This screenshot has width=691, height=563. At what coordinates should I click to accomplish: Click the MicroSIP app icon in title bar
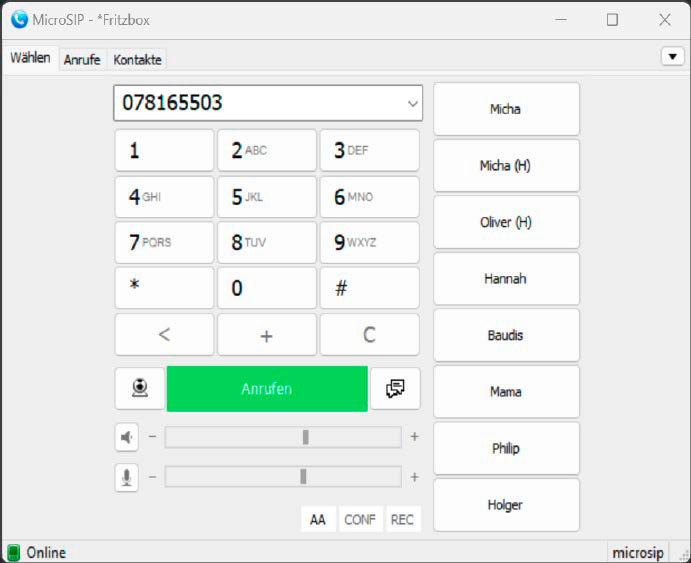(19, 19)
